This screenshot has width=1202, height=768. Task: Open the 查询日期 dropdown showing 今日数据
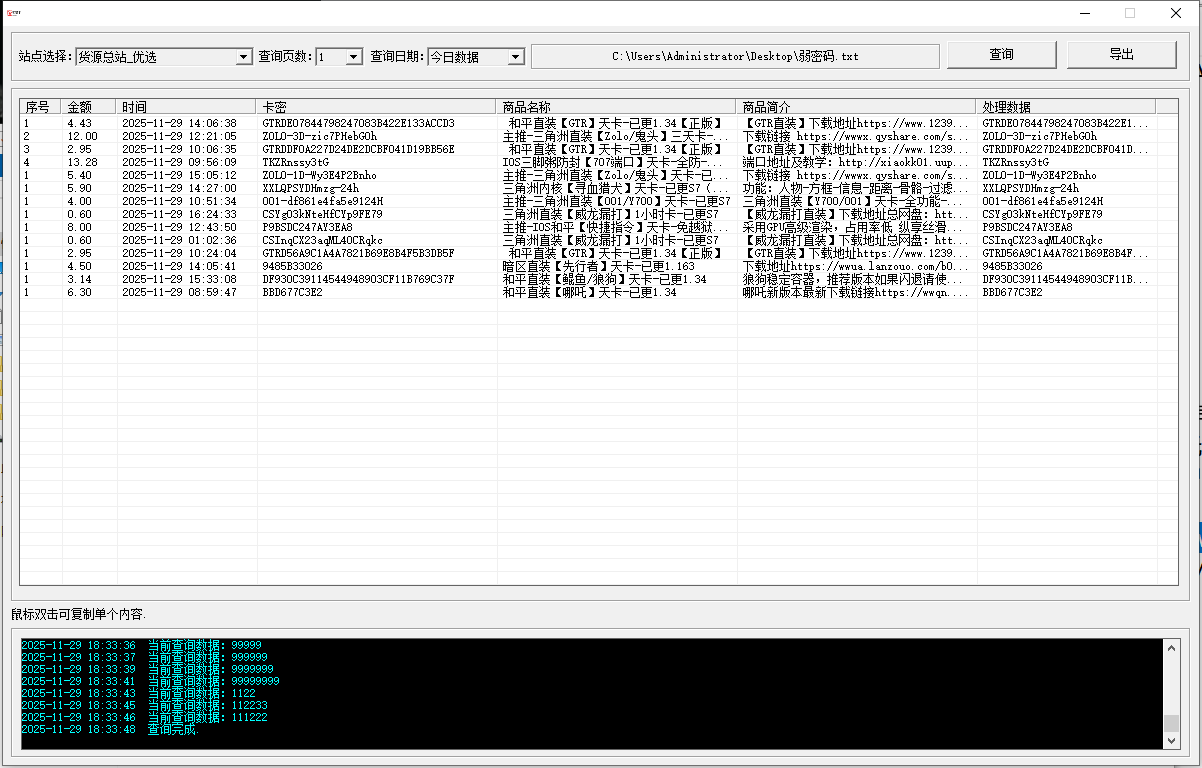pos(515,57)
